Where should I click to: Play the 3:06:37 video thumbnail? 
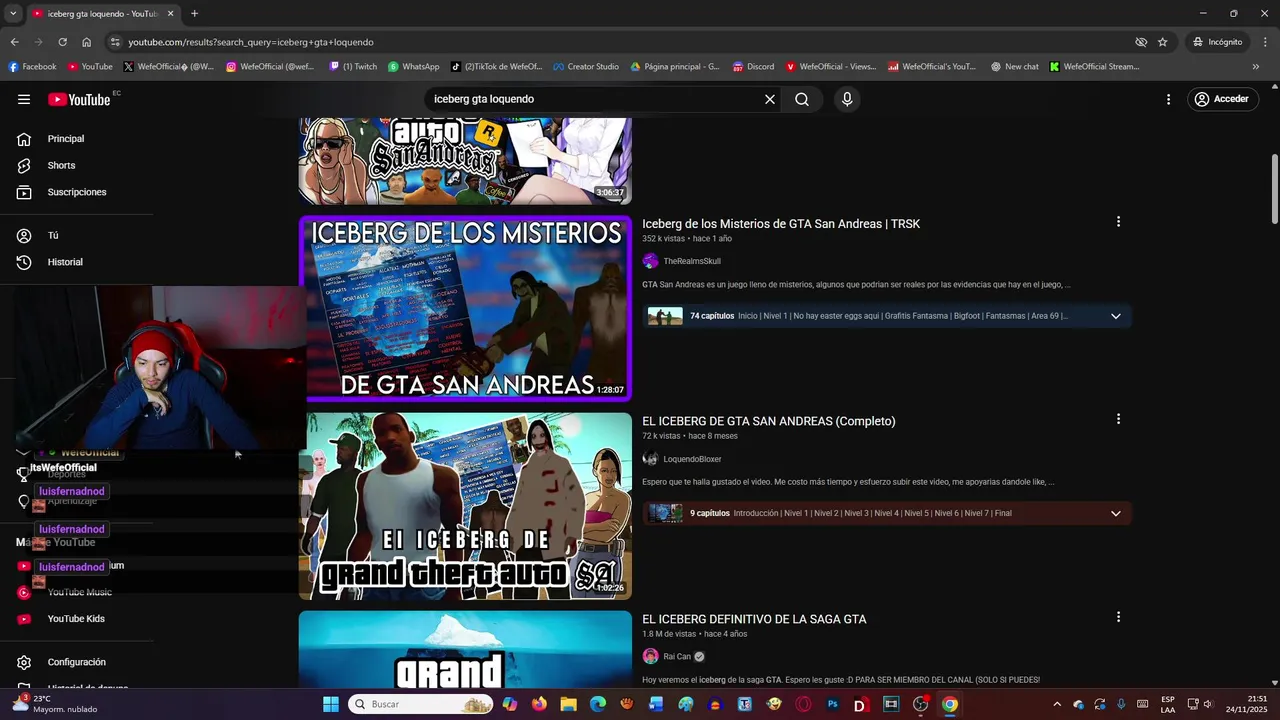(x=465, y=161)
